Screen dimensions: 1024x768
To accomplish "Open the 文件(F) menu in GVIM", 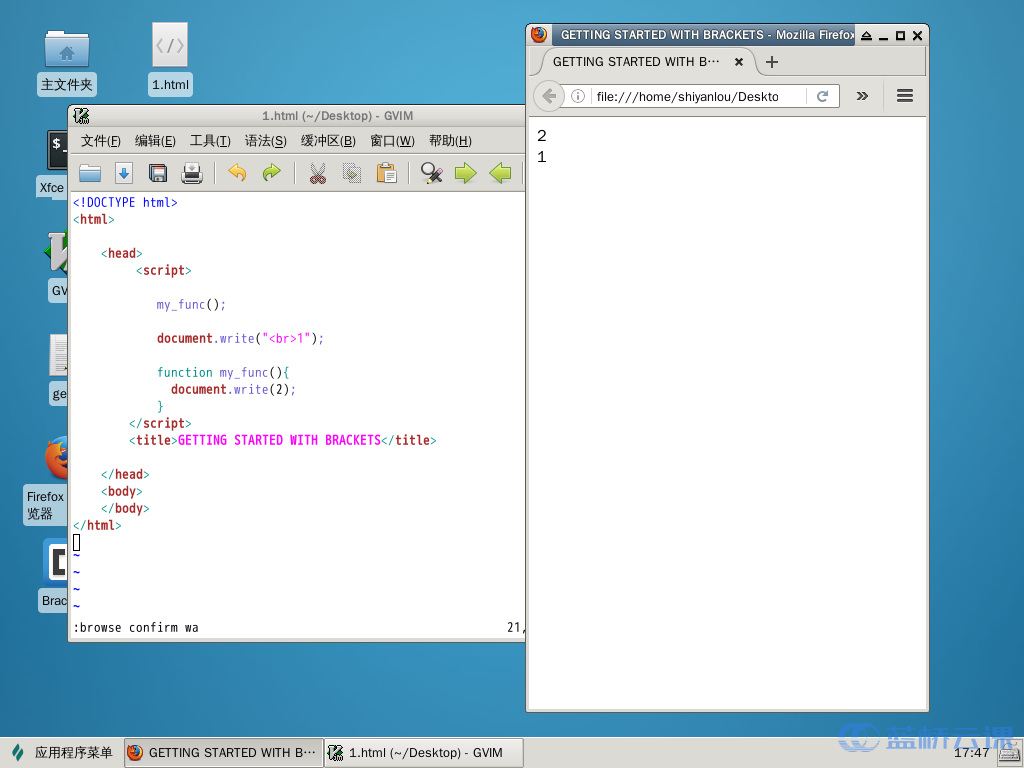I will pos(101,141).
